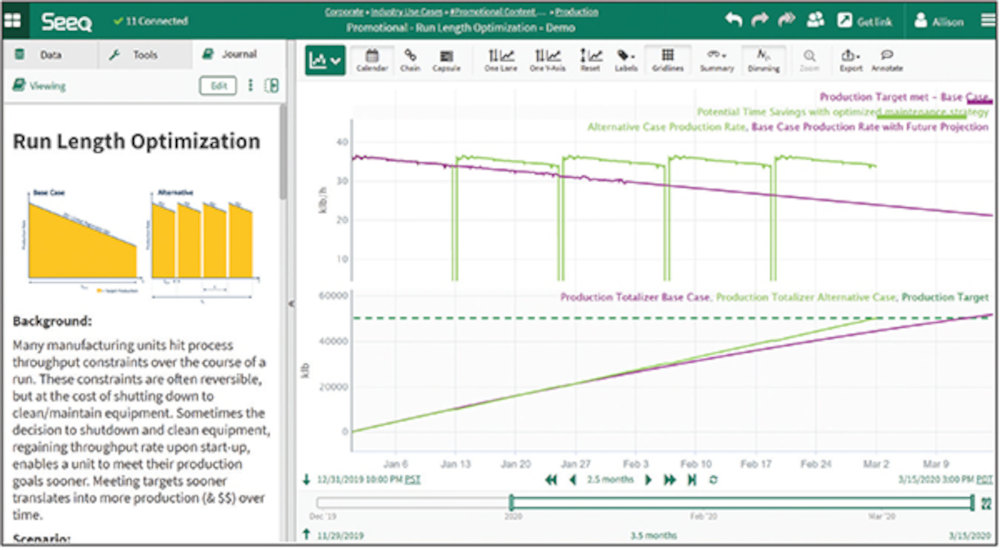Click the redo arrow in header
This screenshot has width=1000, height=550.
[x=760, y=20]
